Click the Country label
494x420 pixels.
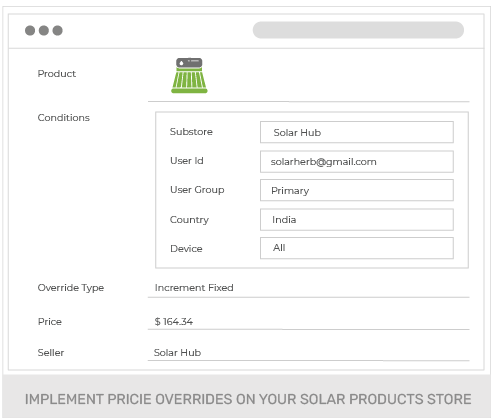click(189, 220)
